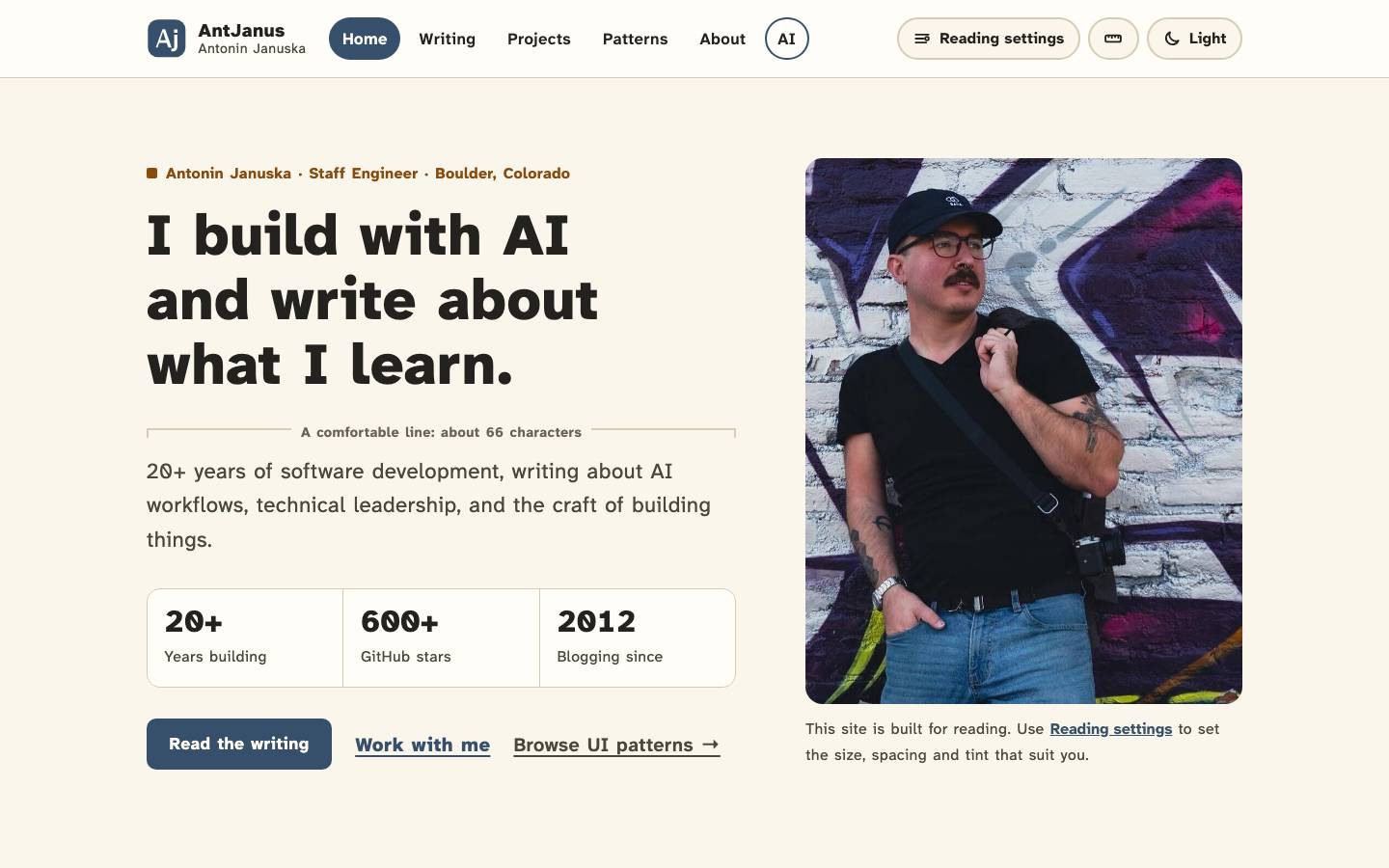
Task: Follow the Work with me link
Action: tap(422, 745)
